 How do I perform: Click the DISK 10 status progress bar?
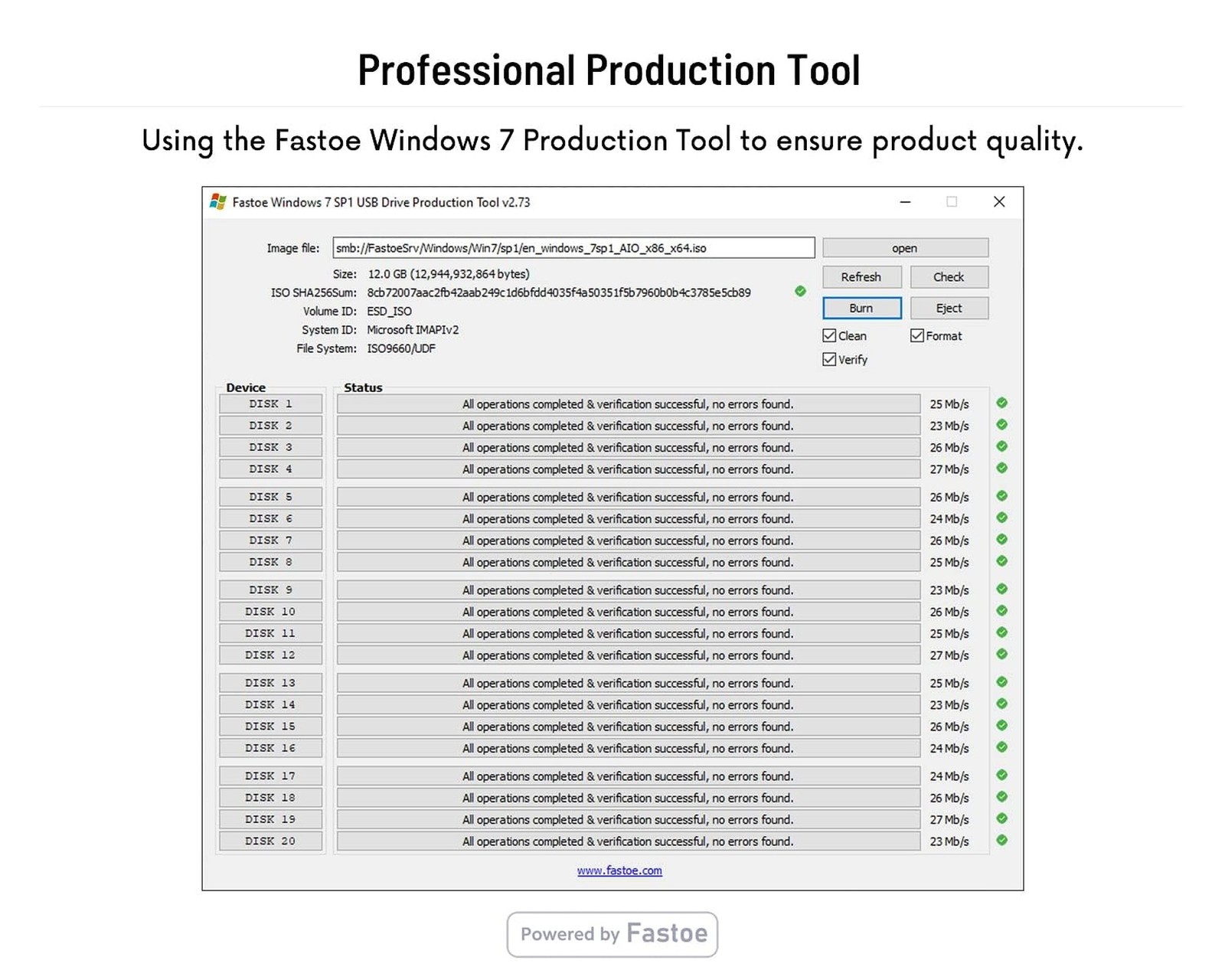pyautogui.click(x=629, y=612)
